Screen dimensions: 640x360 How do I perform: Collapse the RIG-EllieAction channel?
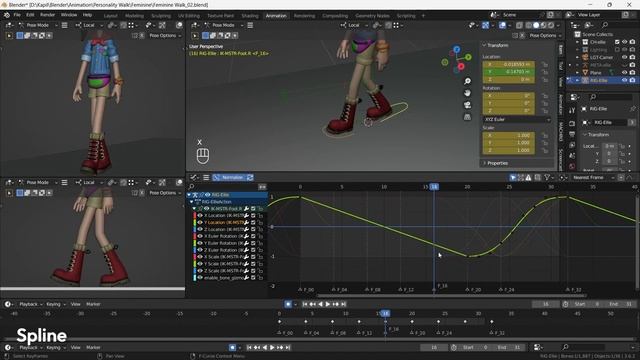point(191,202)
